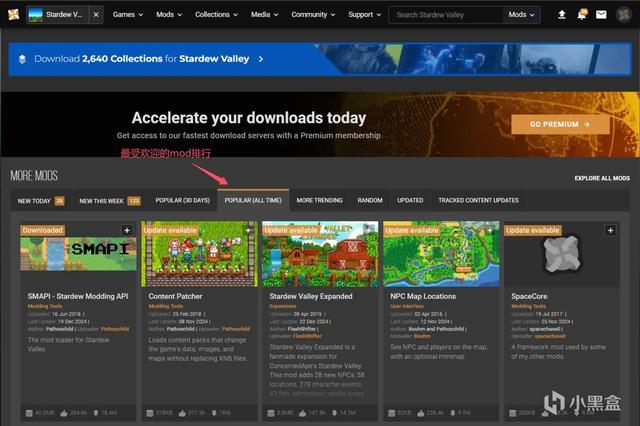
Task: Click Expansions category under Stardew Valley Expanded
Action: (283, 306)
